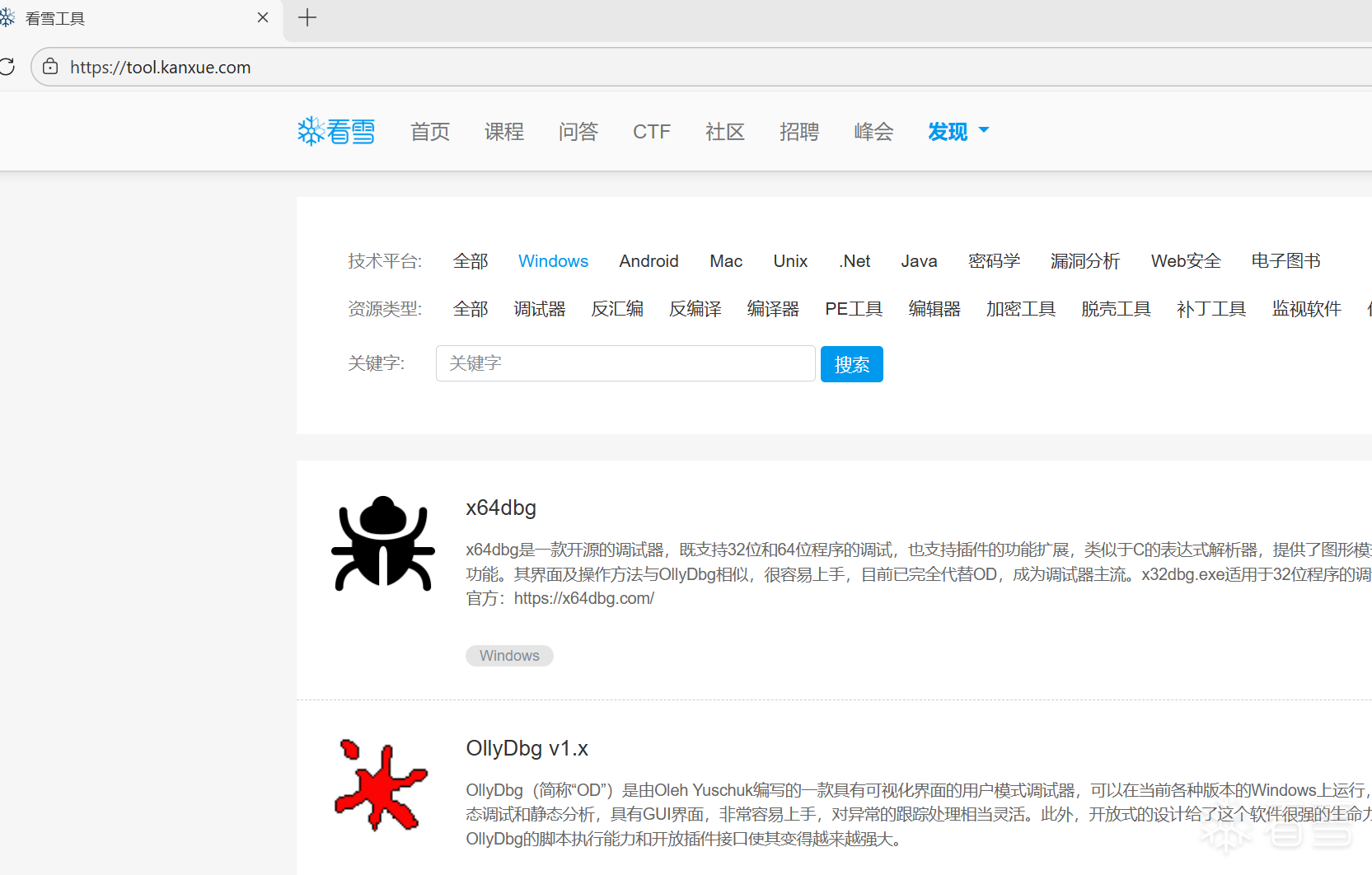Image resolution: width=1372 pixels, height=875 pixels.
Task: Select 全部 in 资源类型 filter
Action: (471, 309)
